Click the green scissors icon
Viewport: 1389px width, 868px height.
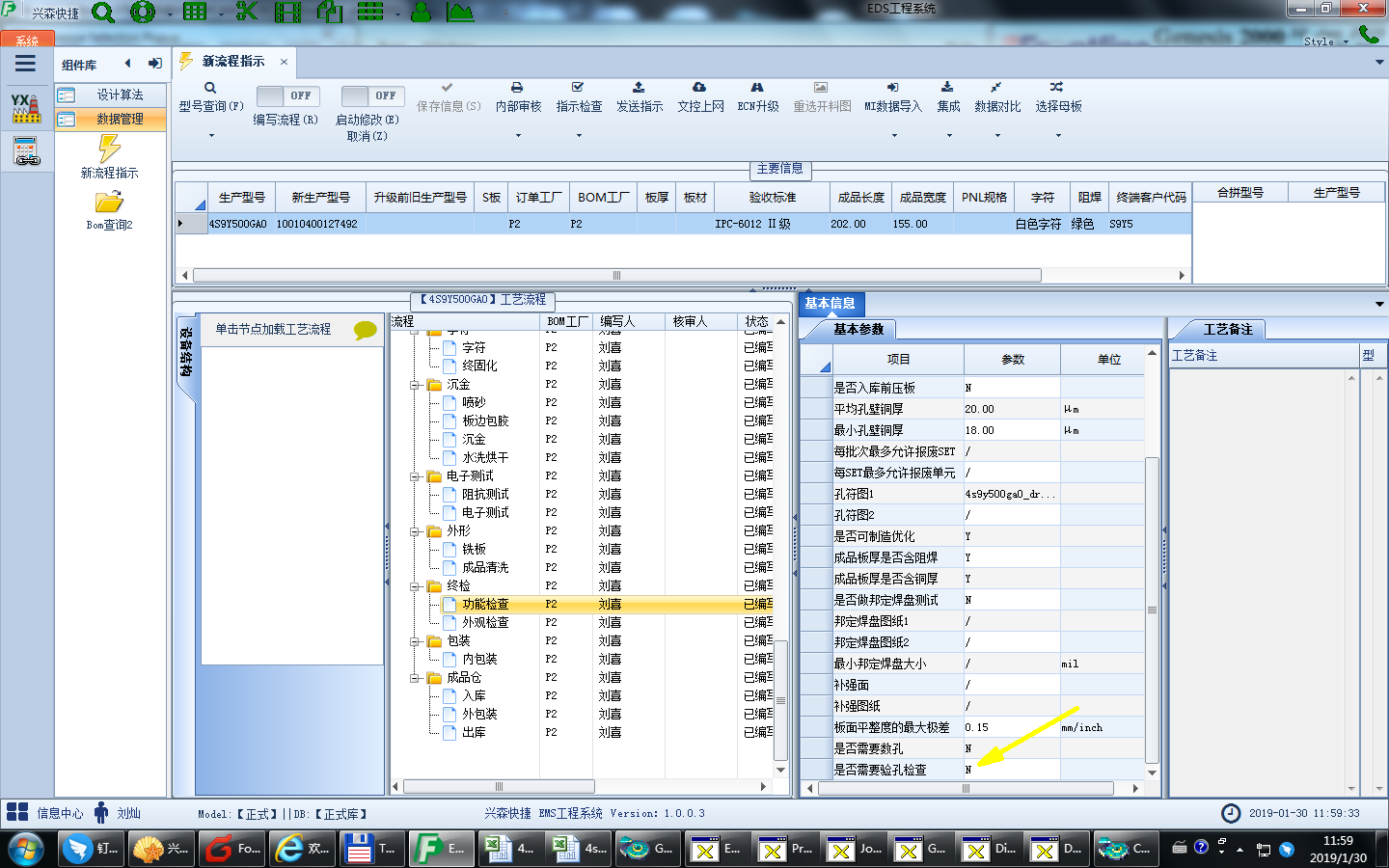[x=247, y=12]
